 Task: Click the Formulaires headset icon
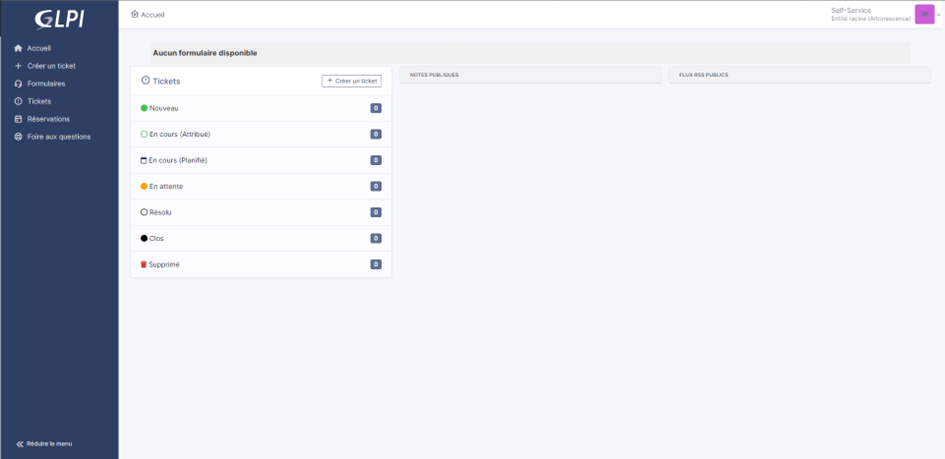coord(18,84)
